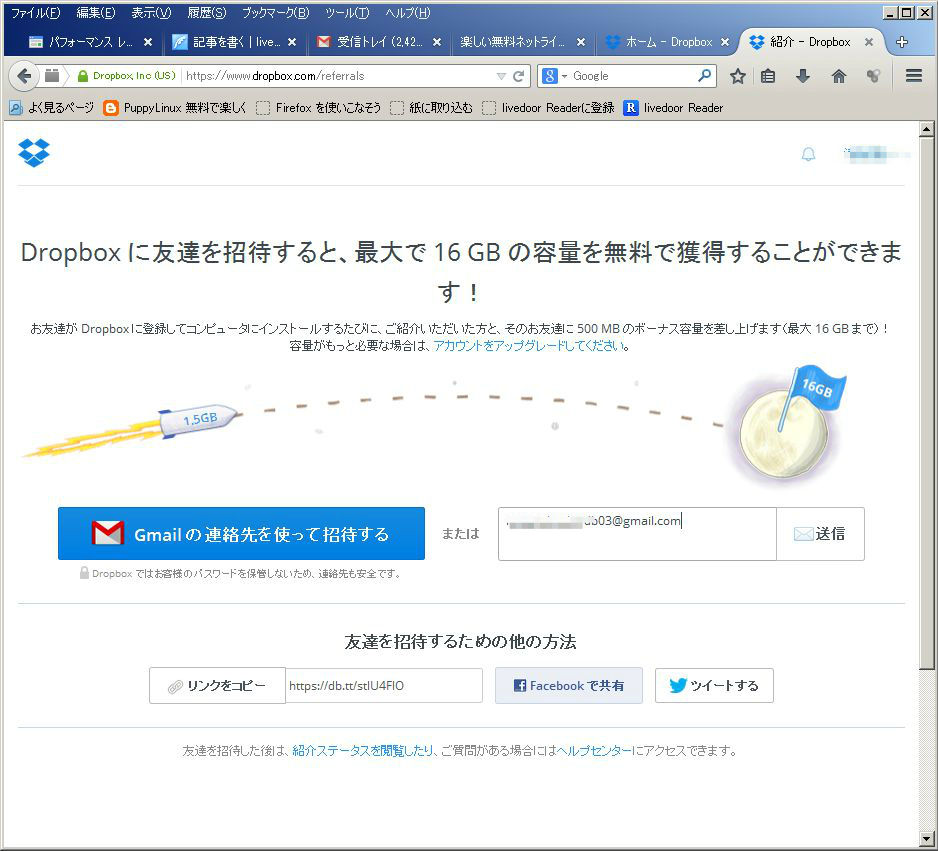938x851 pixels.
Task: Open the Firefox hamburger menu
Action: (913, 75)
